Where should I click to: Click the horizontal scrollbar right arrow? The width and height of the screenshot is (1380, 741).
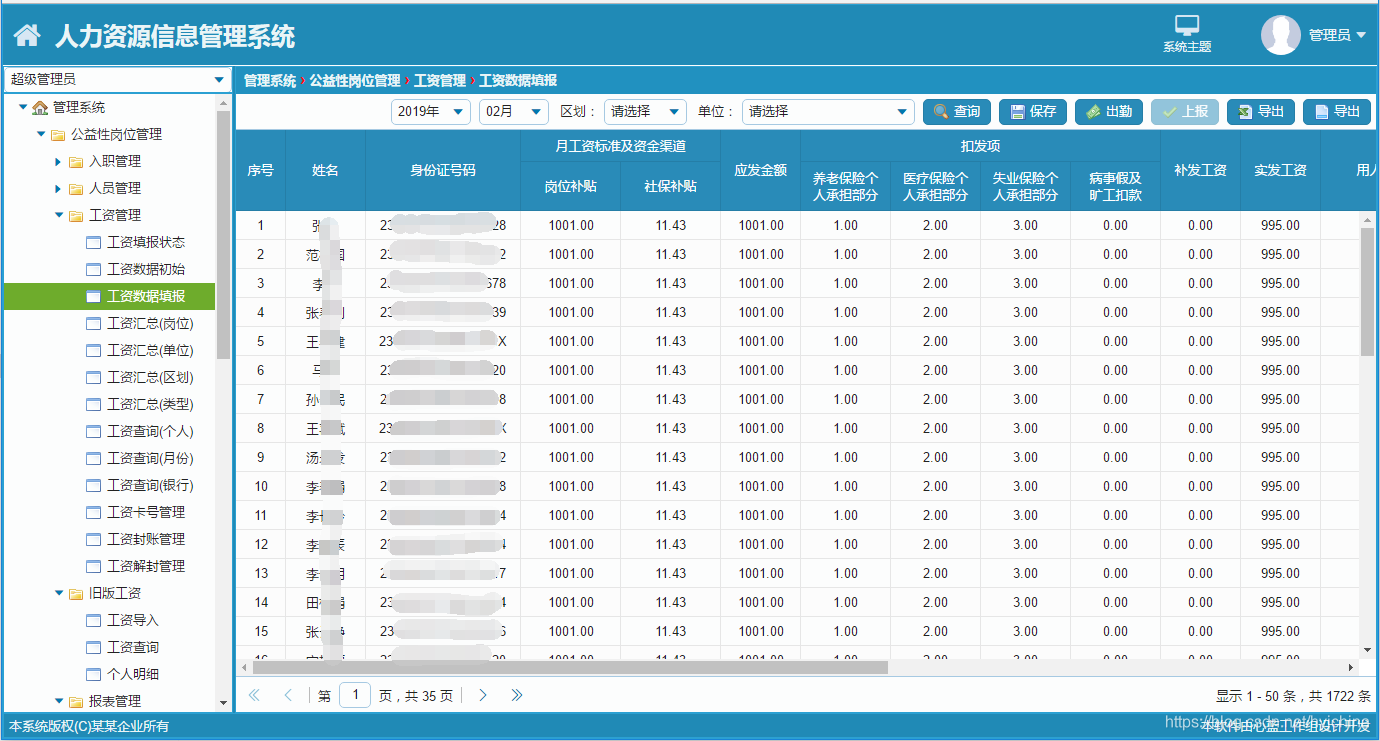[x=1351, y=667]
